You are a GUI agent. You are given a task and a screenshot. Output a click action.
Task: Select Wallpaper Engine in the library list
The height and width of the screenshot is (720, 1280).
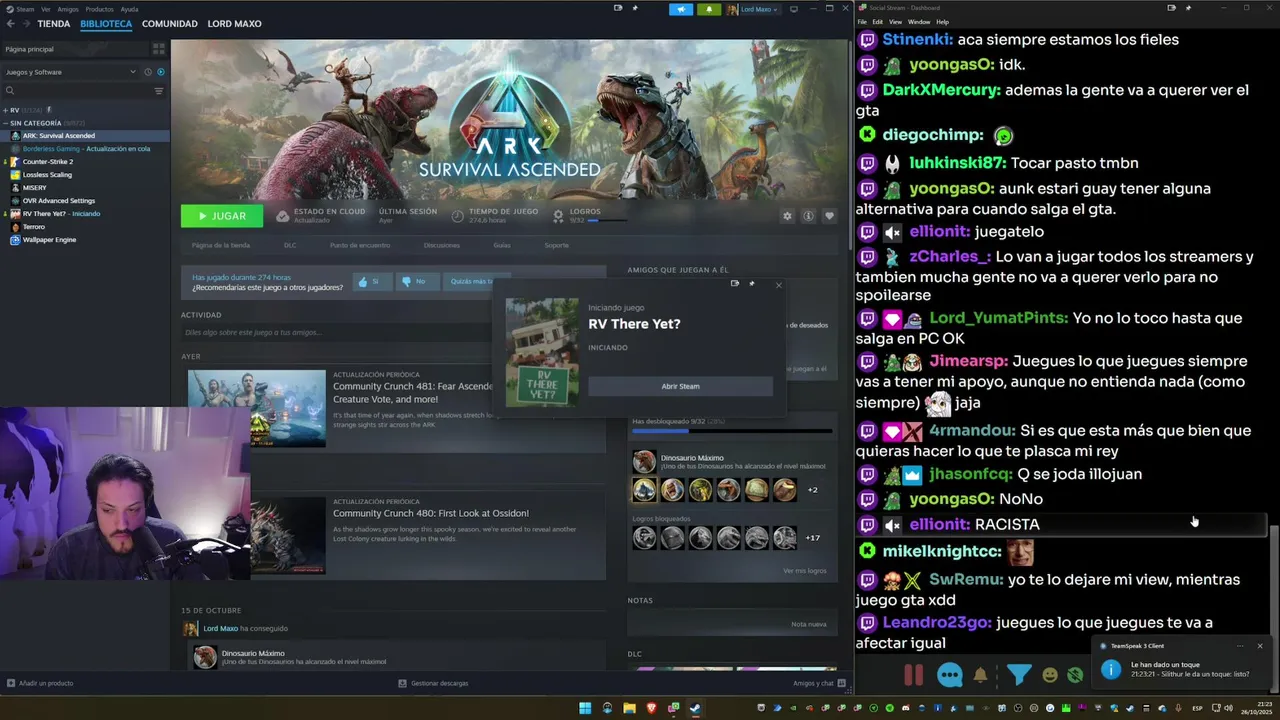49,239
